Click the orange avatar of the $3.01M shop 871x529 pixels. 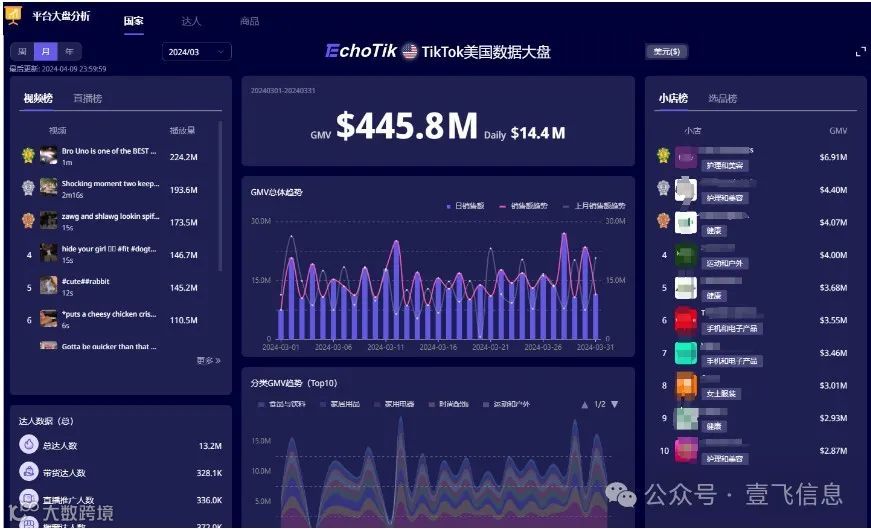[x=685, y=386]
